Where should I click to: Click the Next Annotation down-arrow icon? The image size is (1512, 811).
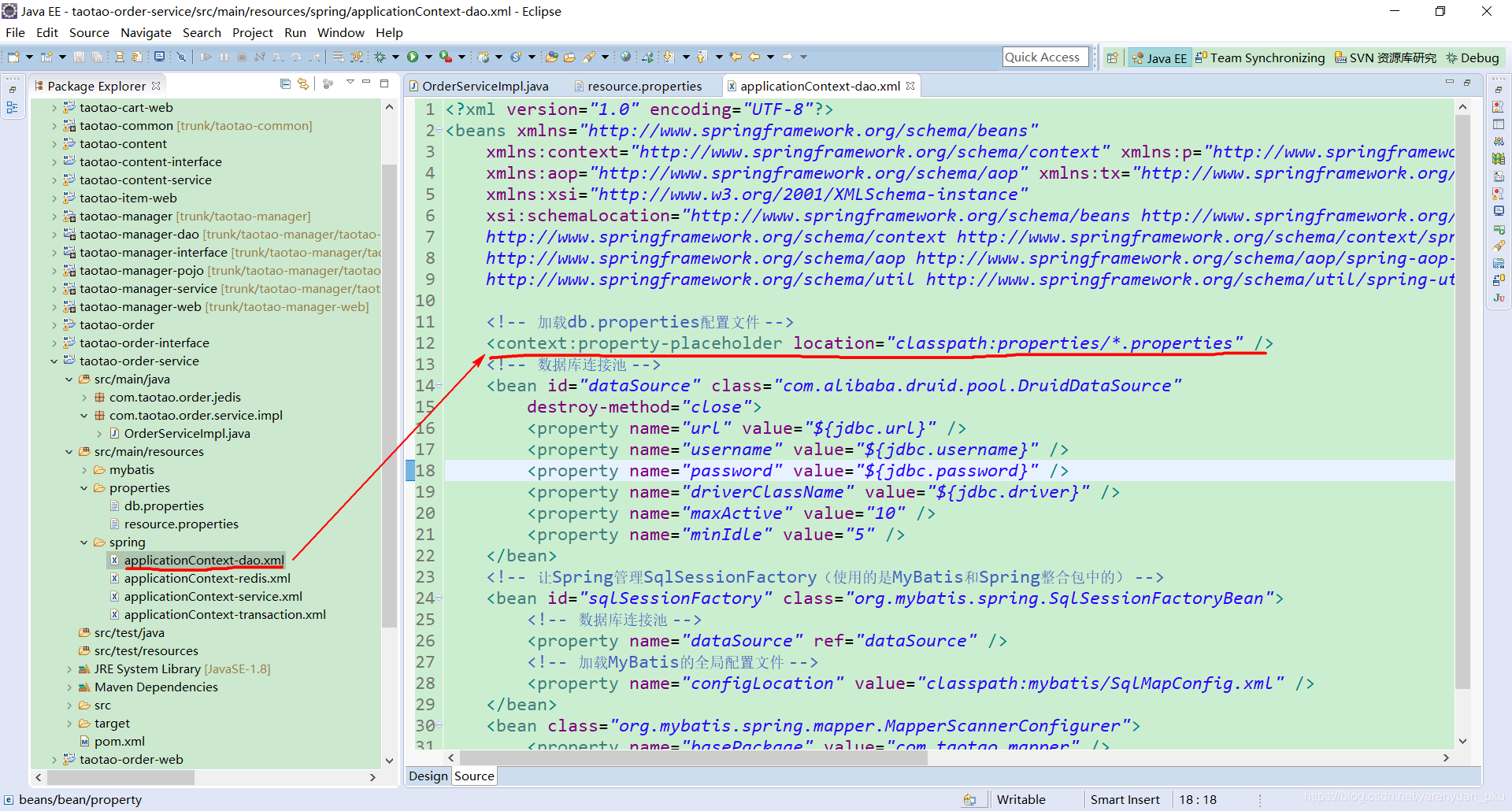(669, 57)
